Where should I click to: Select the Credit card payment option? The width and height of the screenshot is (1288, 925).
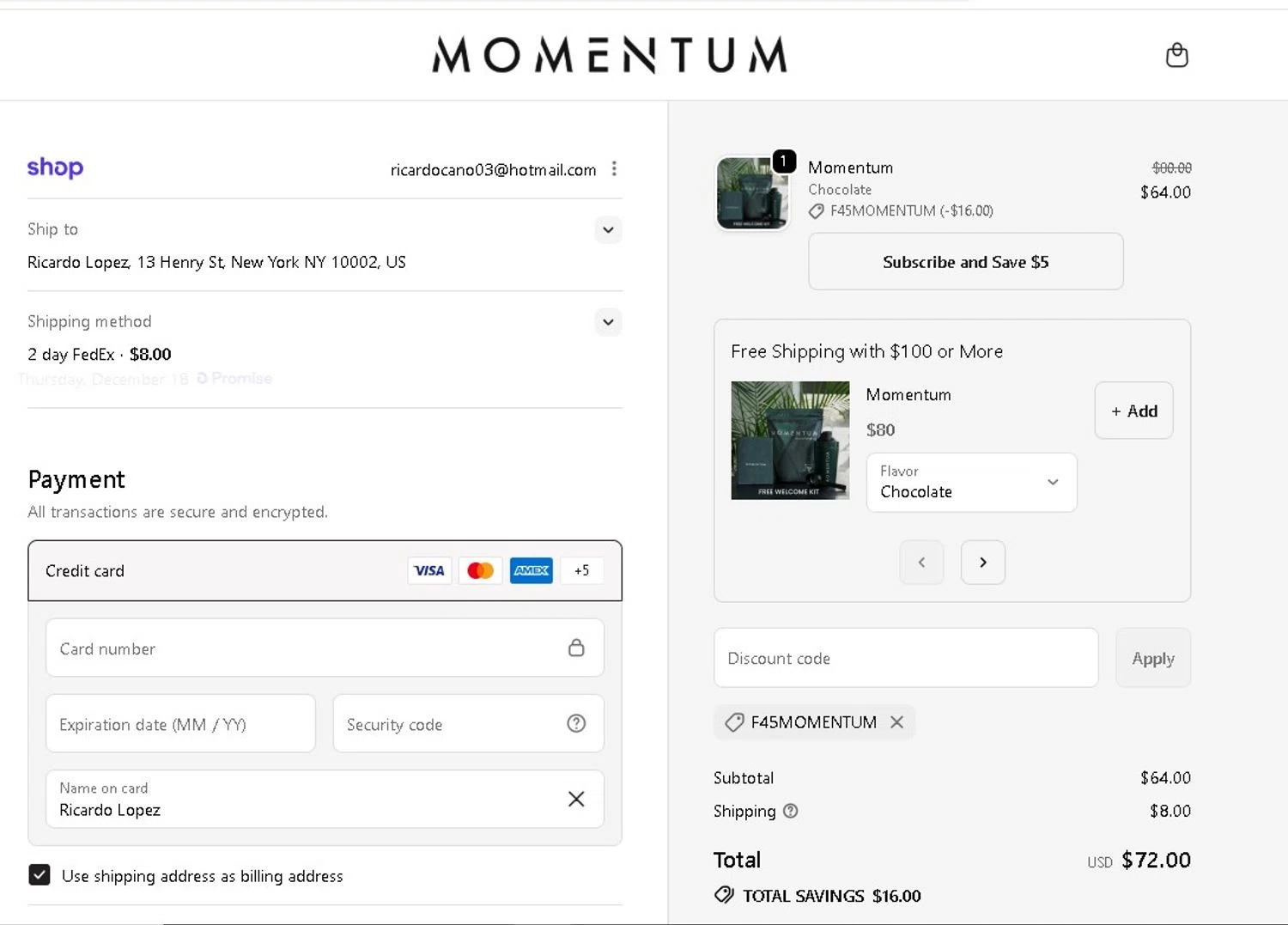pos(325,570)
